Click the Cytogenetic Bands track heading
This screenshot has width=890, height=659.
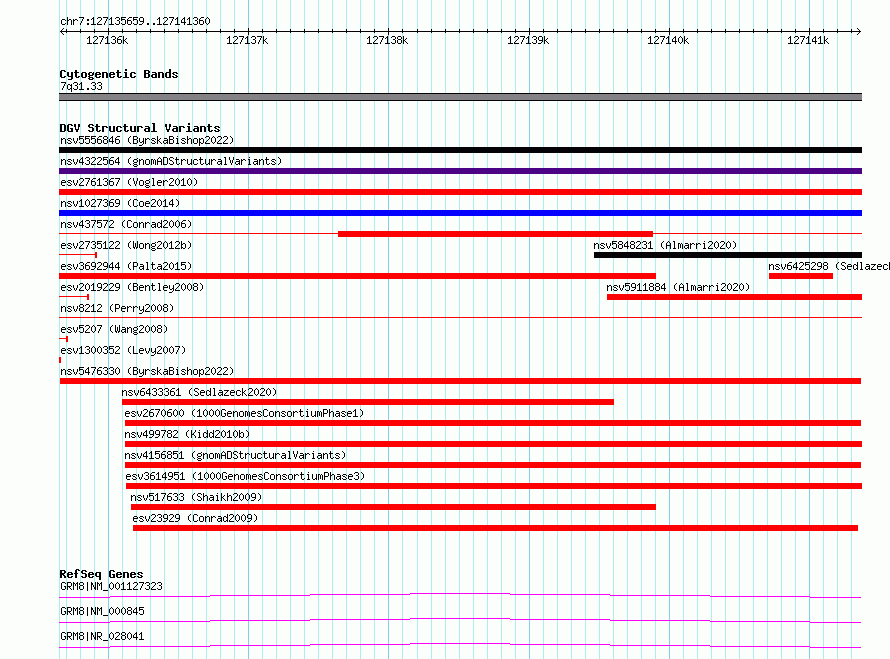(x=119, y=74)
